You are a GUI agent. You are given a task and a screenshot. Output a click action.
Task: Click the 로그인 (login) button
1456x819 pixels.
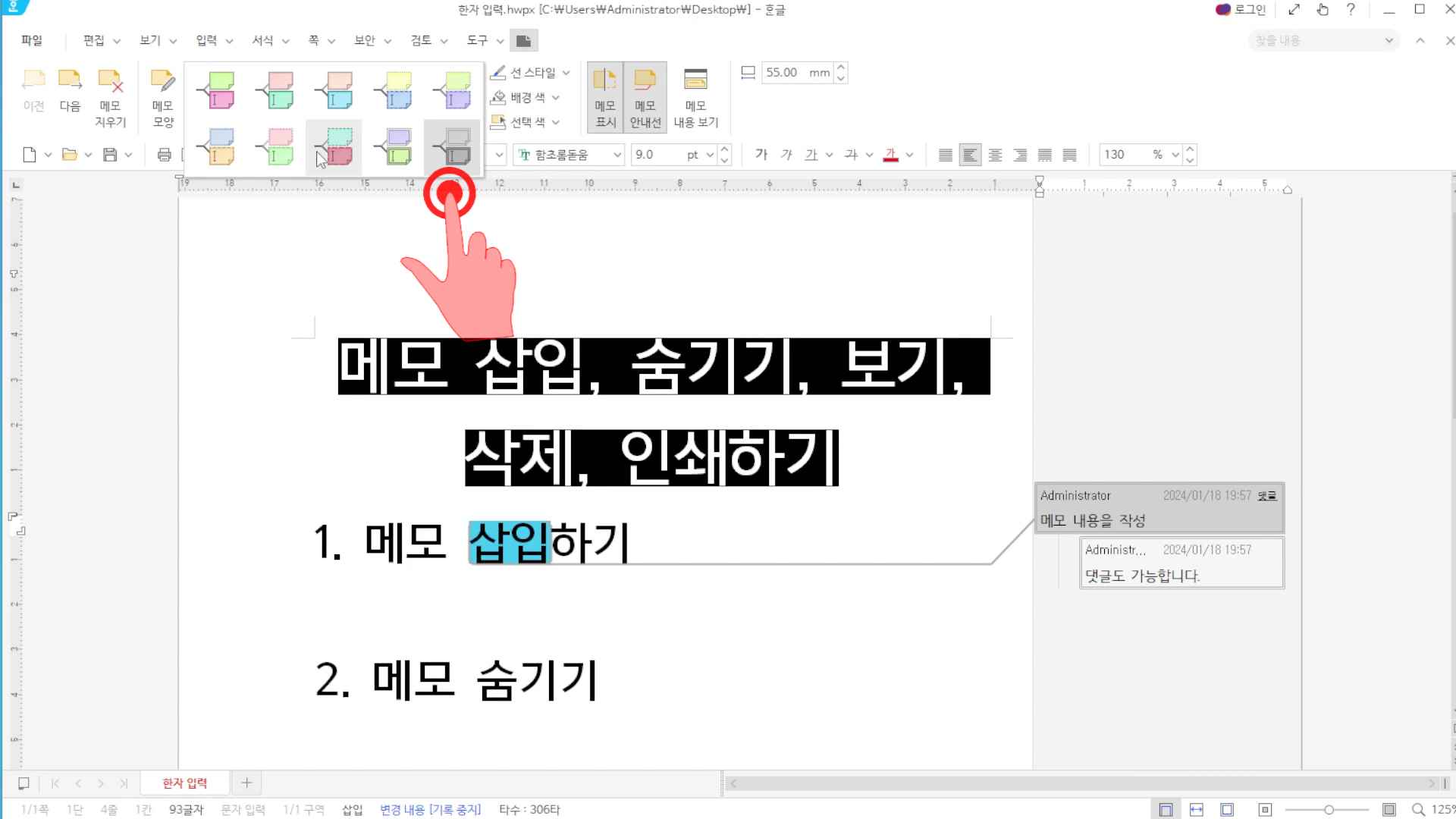click(x=1241, y=10)
